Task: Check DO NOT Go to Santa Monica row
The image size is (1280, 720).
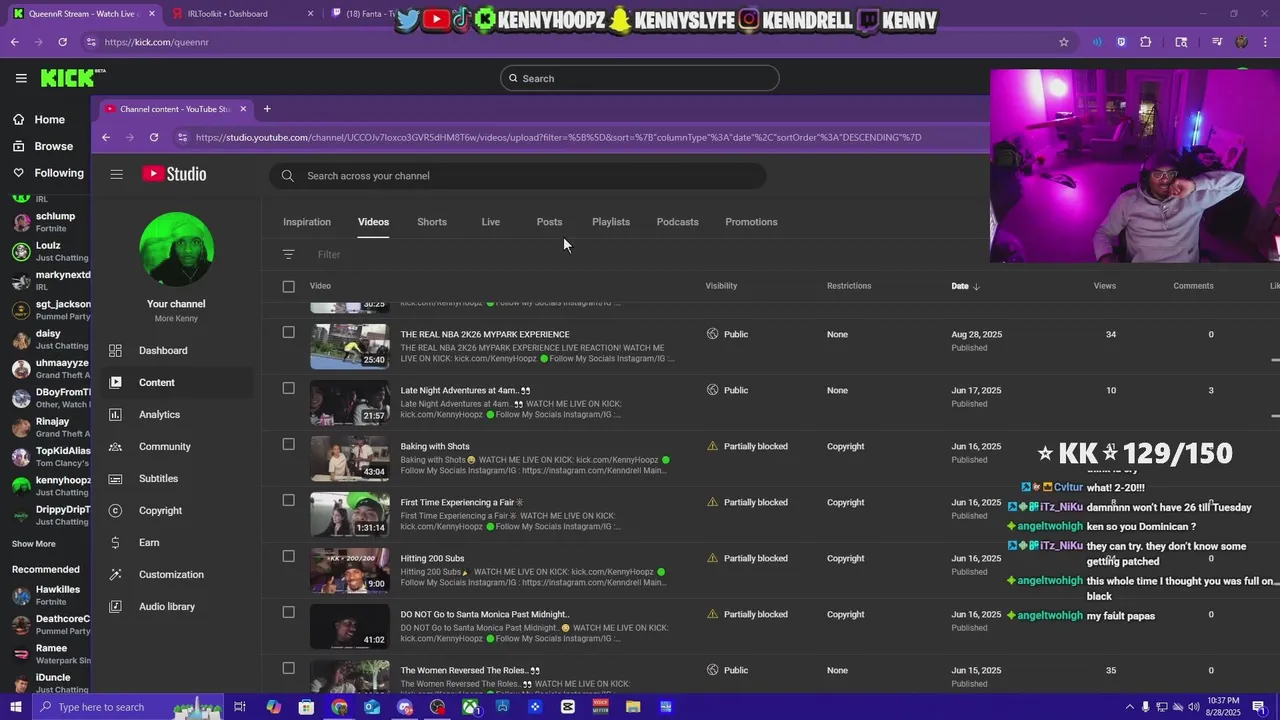Action: [289, 612]
